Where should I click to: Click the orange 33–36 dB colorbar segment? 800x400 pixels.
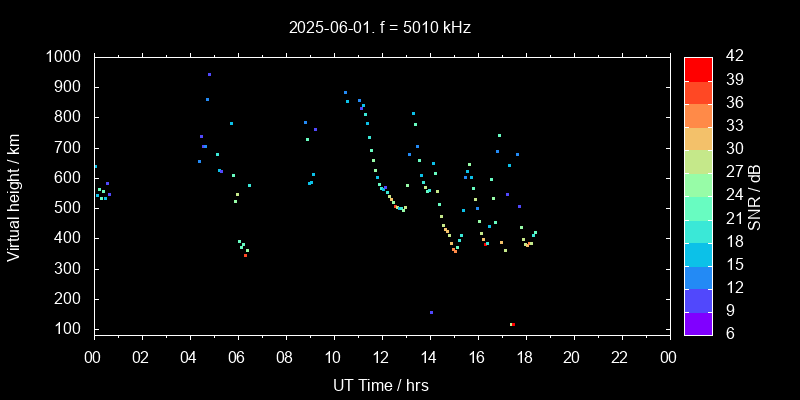point(698,114)
